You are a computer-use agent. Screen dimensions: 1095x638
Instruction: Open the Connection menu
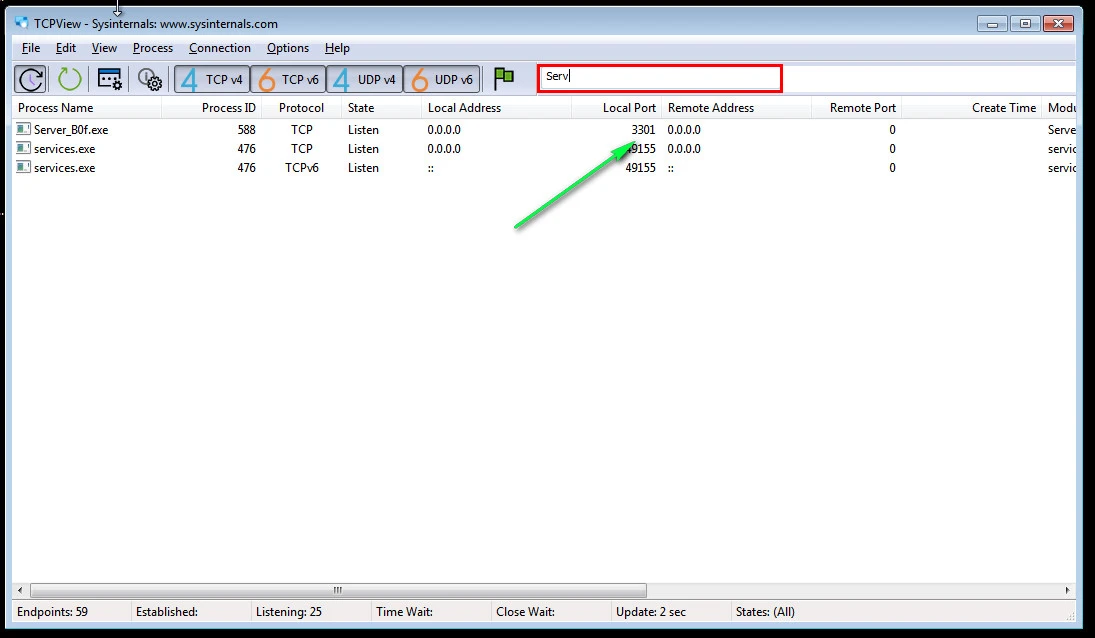coord(220,48)
